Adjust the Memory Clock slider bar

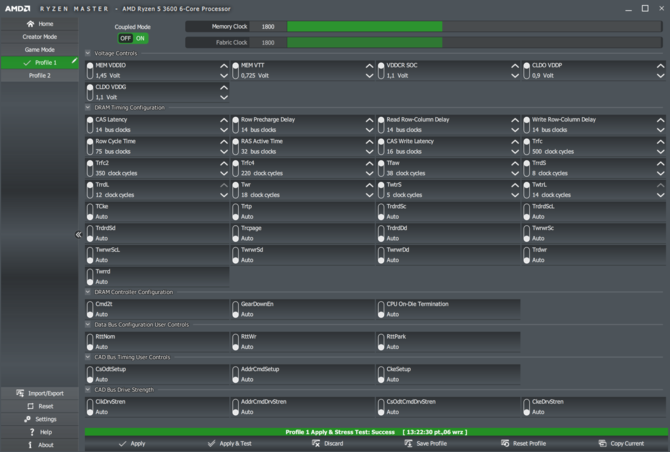tap(475, 26)
